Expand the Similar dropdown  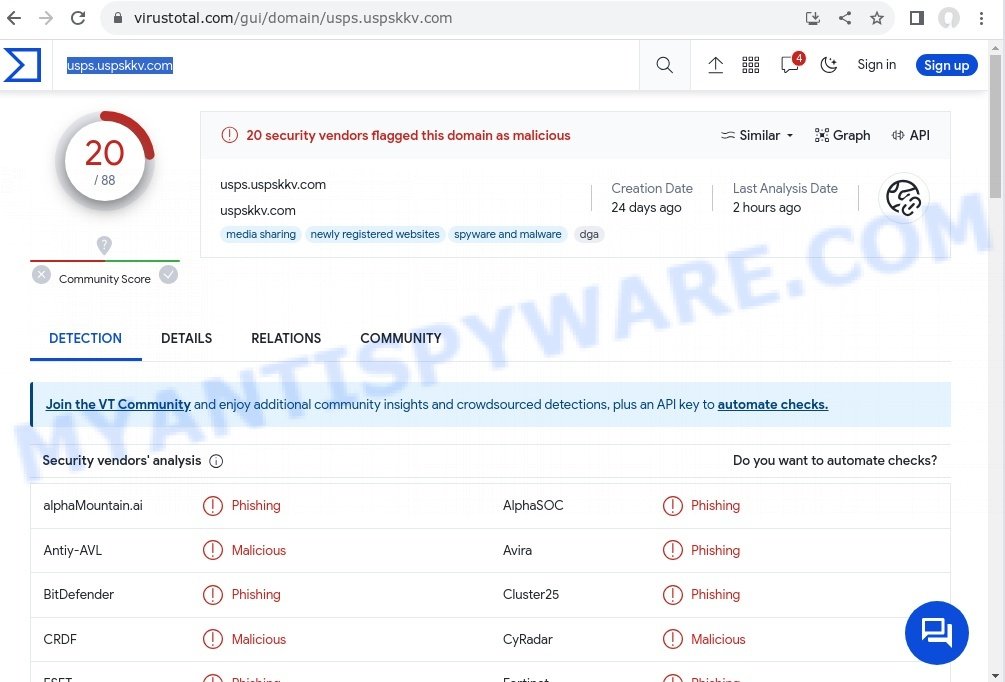click(x=758, y=135)
